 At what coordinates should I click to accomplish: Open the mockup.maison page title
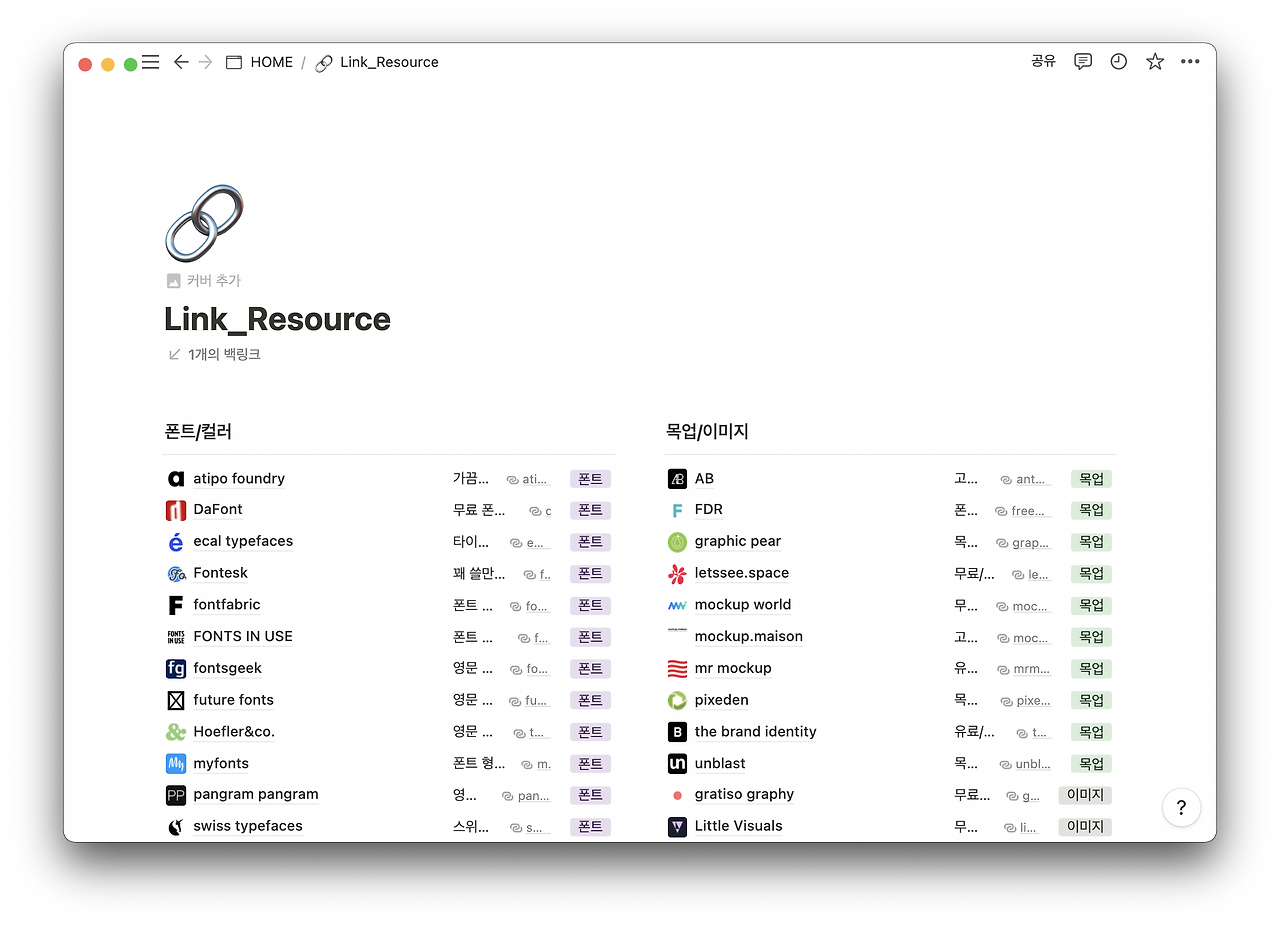click(749, 637)
